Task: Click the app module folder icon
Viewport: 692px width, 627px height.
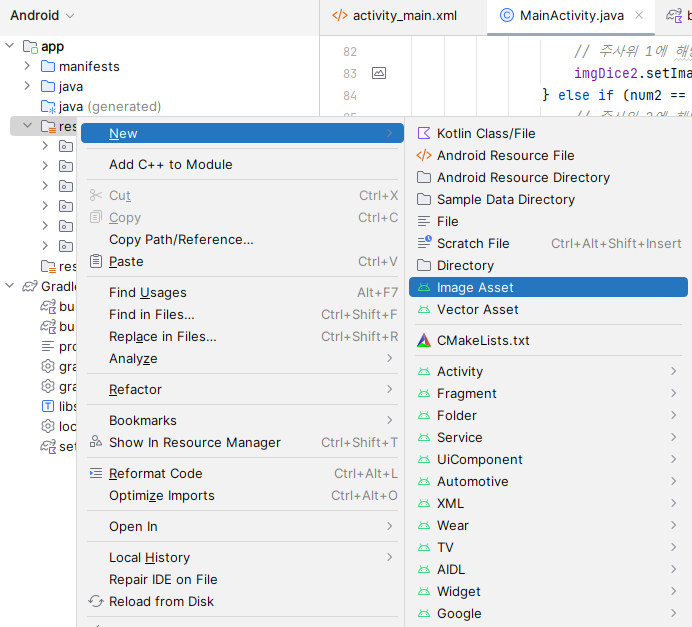Action: point(30,46)
